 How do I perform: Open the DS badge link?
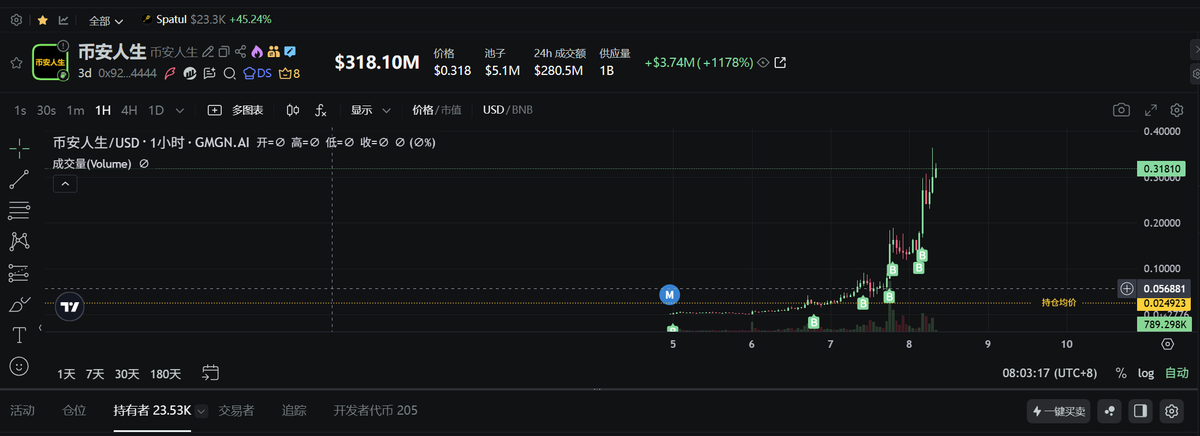coord(257,73)
